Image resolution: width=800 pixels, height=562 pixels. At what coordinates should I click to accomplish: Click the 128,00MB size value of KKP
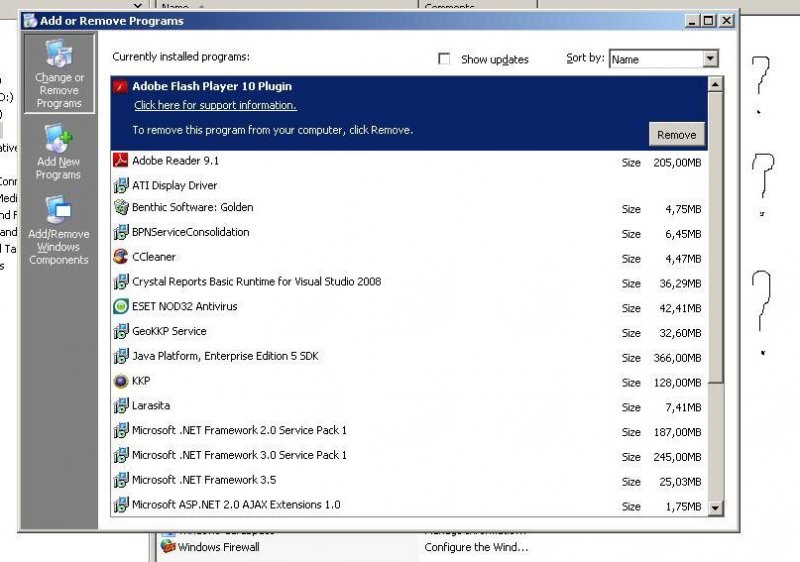677,382
